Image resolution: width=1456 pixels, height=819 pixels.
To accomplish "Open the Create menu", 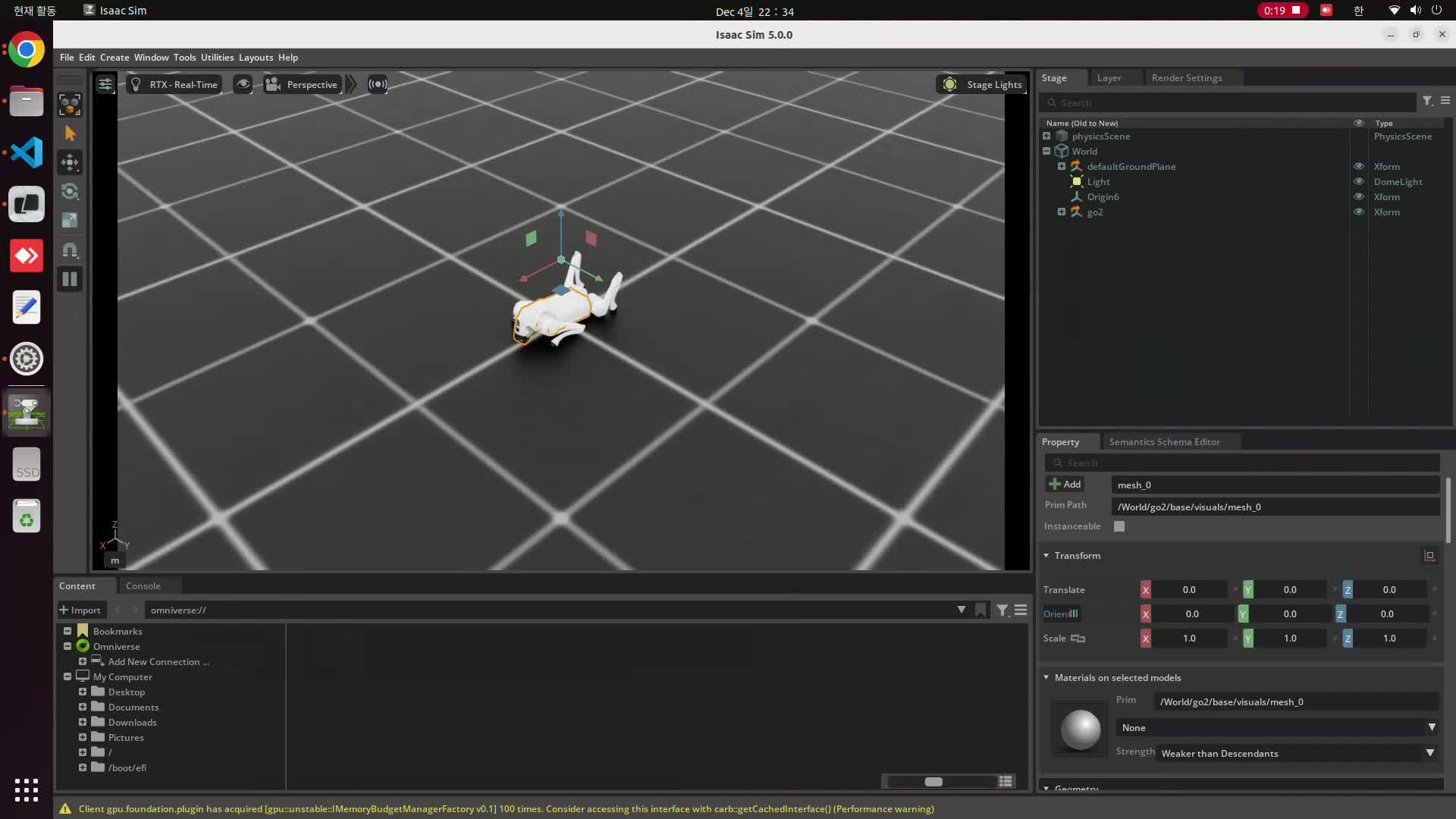I will coord(115,58).
